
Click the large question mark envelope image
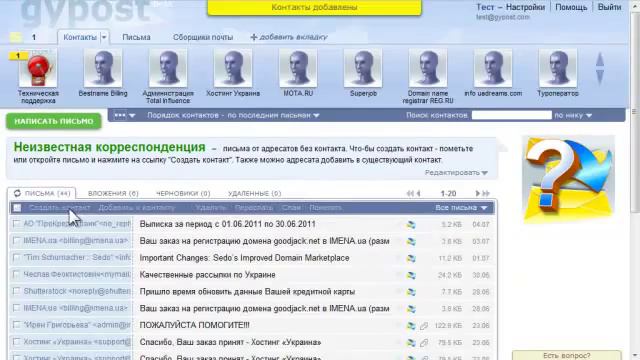[568, 180]
